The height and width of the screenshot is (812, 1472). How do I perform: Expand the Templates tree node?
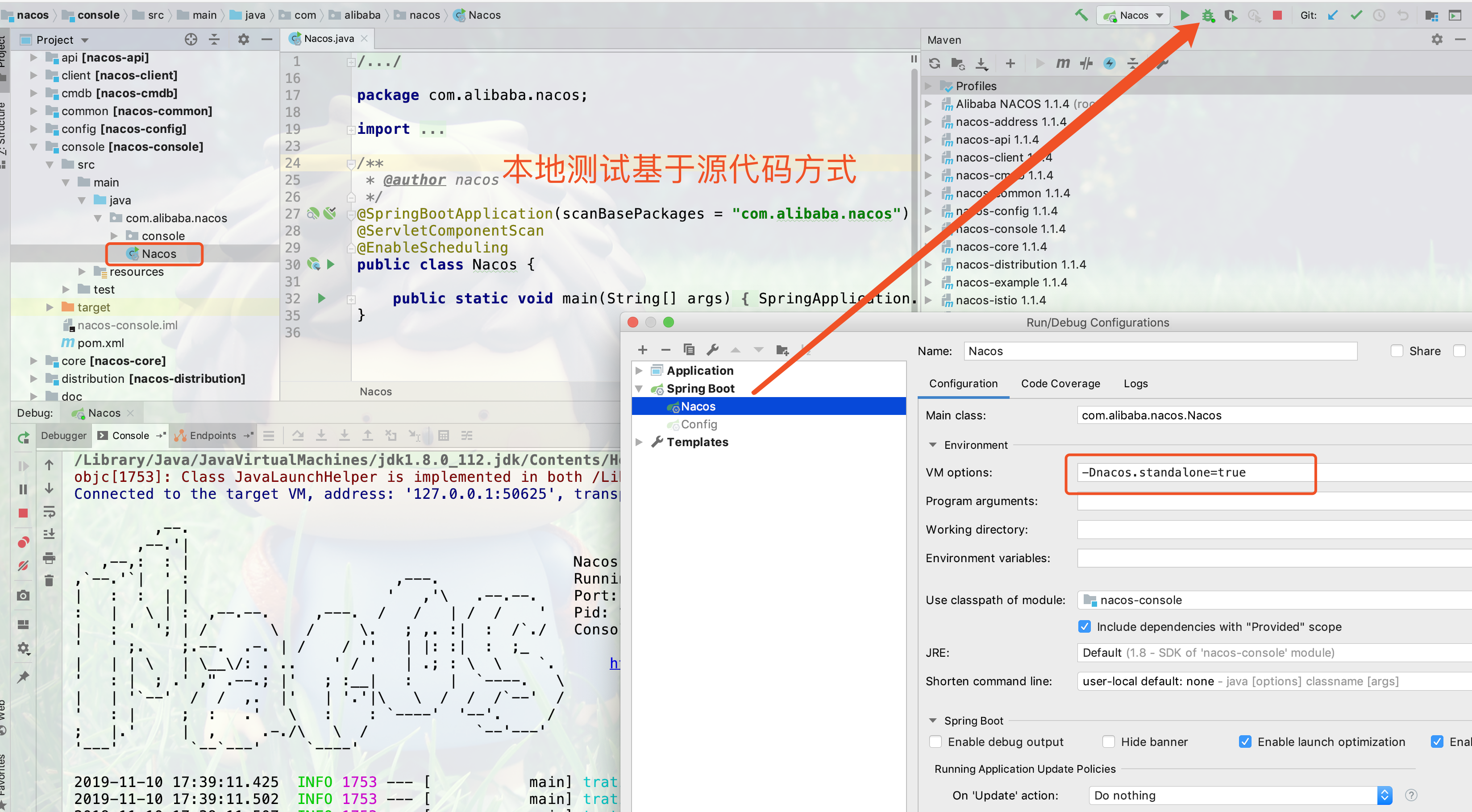tap(639, 442)
